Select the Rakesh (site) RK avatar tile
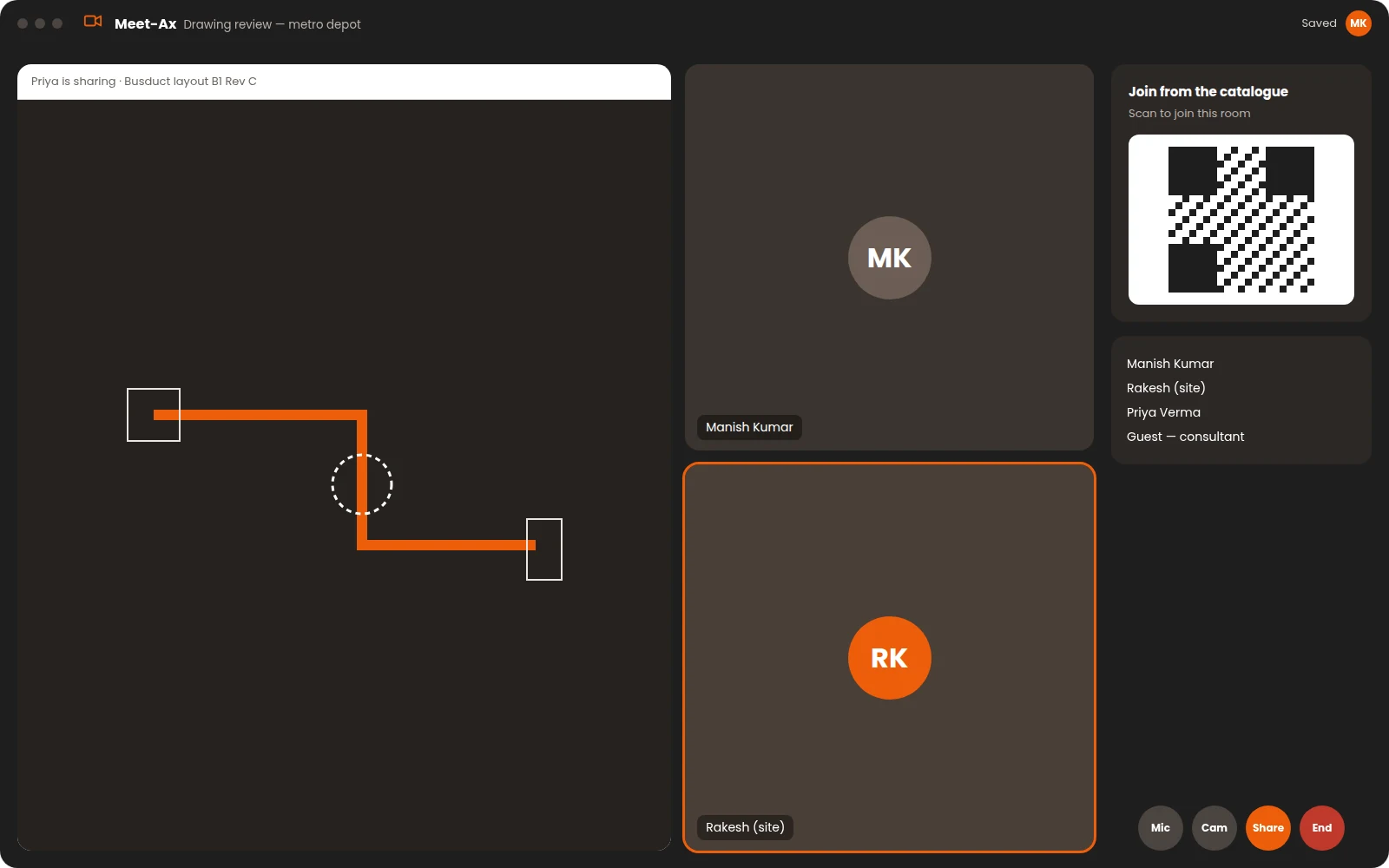The image size is (1389, 868). tap(890, 658)
